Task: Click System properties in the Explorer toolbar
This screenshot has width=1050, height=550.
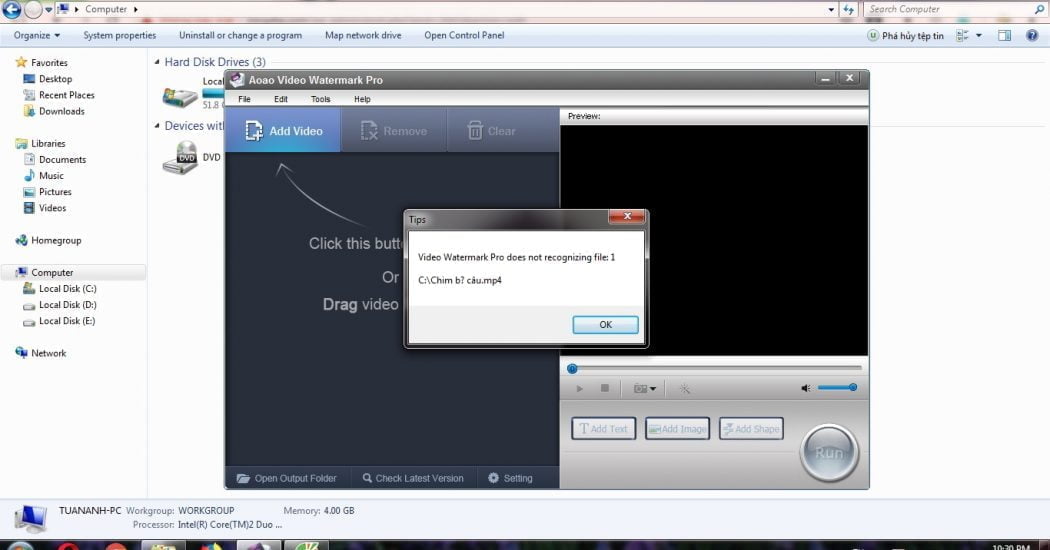Action: tap(119, 36)
